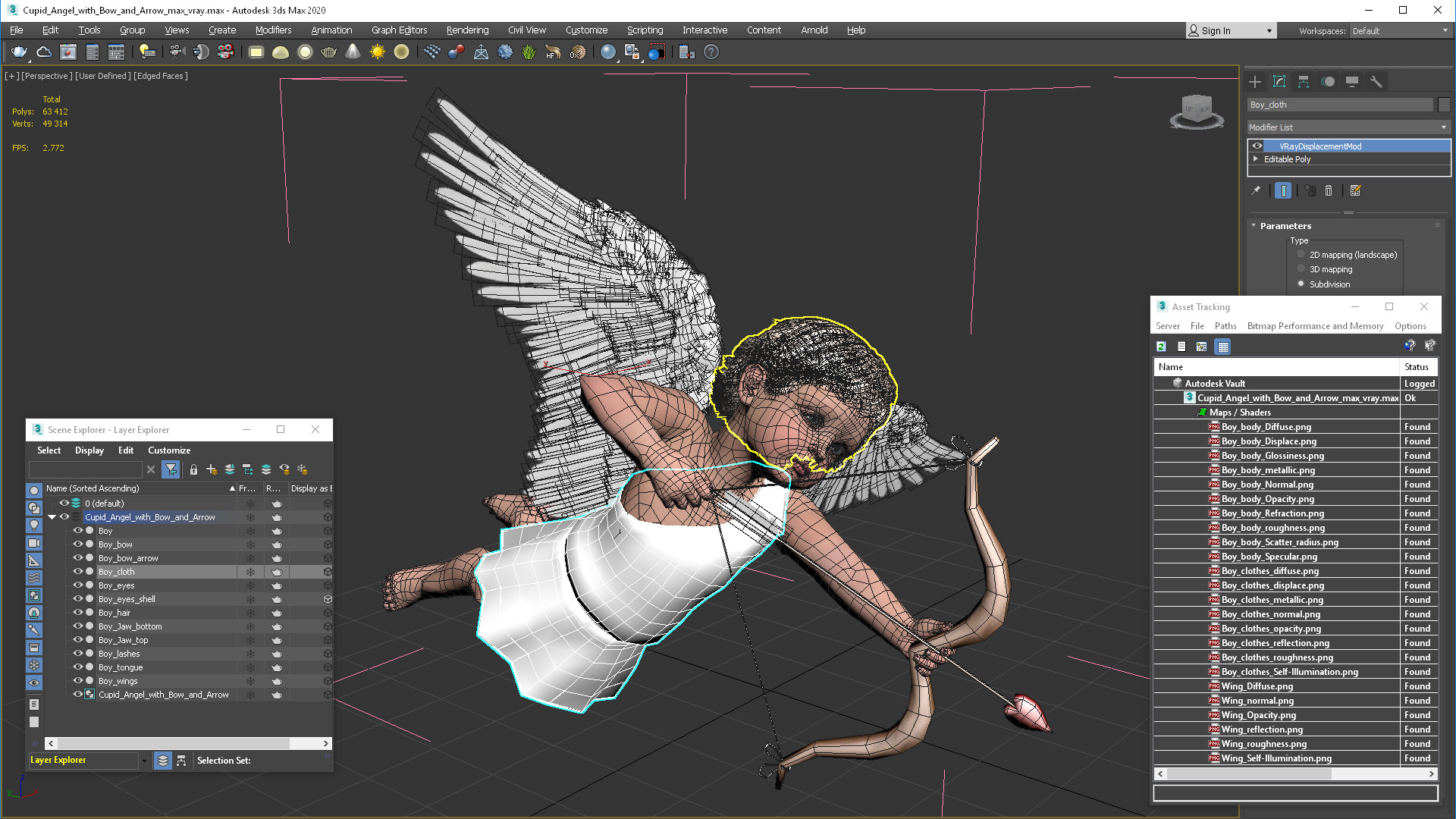Image resolution: width=1456 pixels, height=819 pixels.
Task: Click Display Cameras filter icon
Action: (x=34, y=543)
